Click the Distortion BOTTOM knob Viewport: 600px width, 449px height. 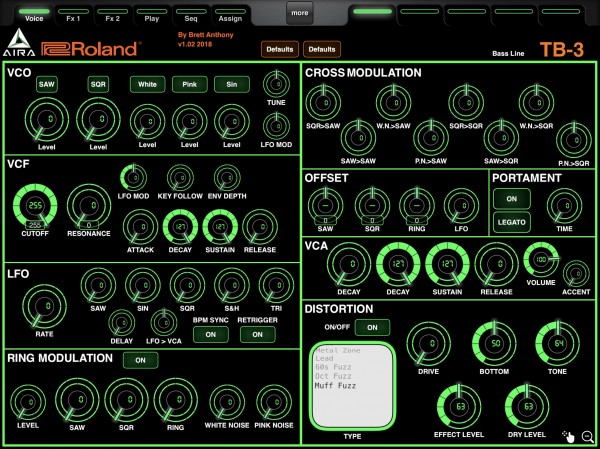pyautogui.click(x=494, y=343)
